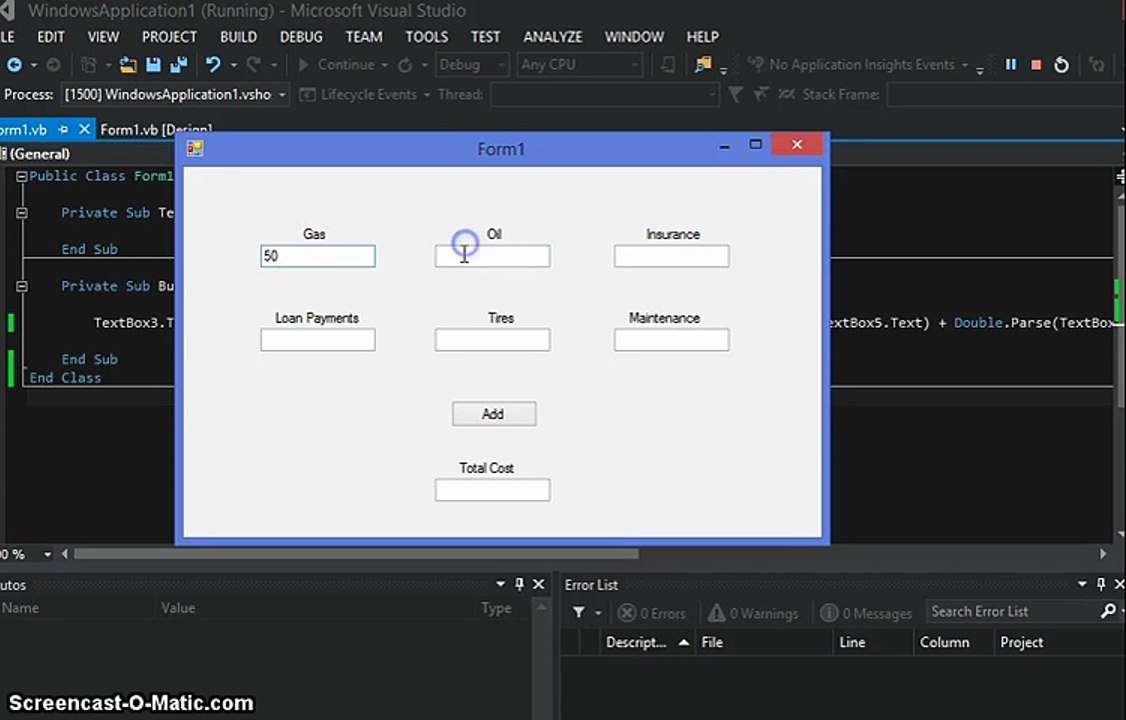
Task: Click the Save floppy disk icon
Action: (x=153, y=65)
